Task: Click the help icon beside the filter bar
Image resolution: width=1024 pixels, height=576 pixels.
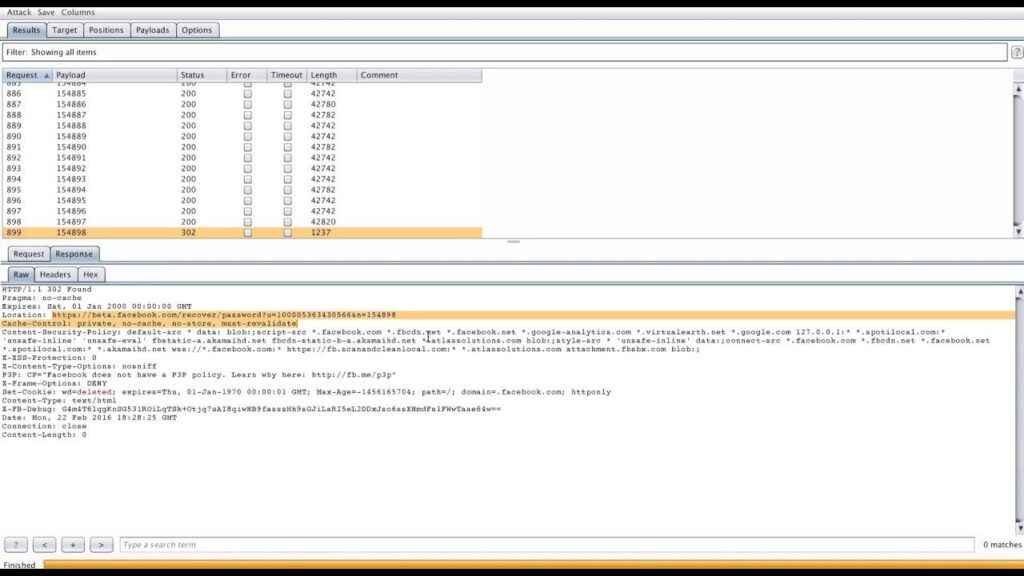Action: (x=1016, y=52)
